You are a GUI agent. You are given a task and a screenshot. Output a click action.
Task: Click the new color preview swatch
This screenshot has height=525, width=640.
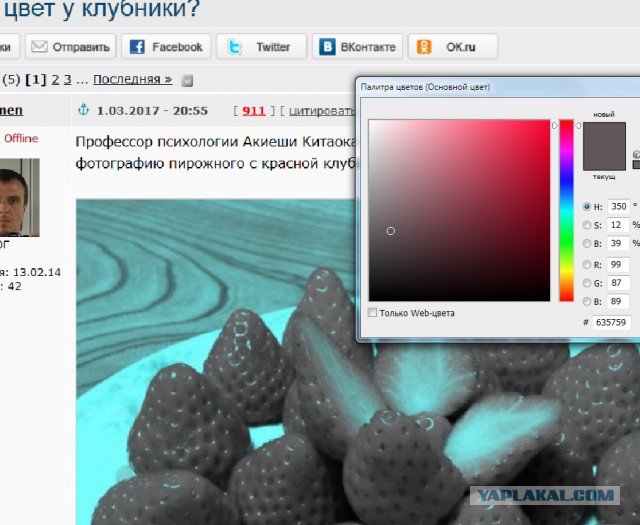pos(604,134)
